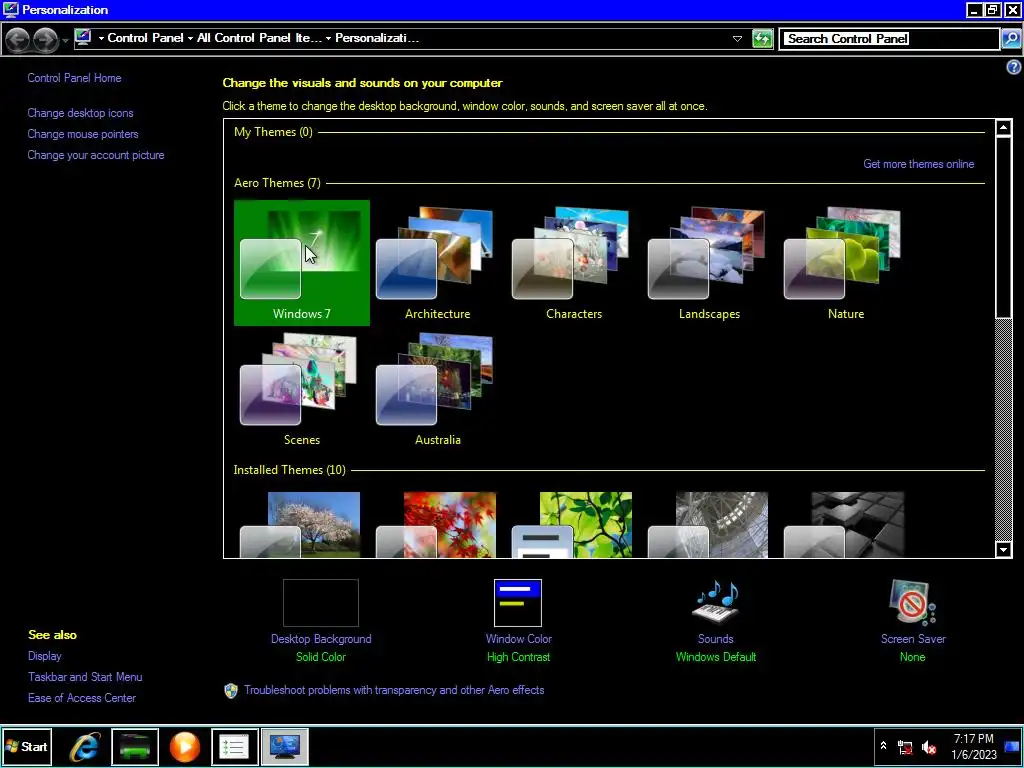Open Taskbar and Start Menu link
Image resolution: width=1024 pixels, height=768 pixels.
click(x=85, y=677)
